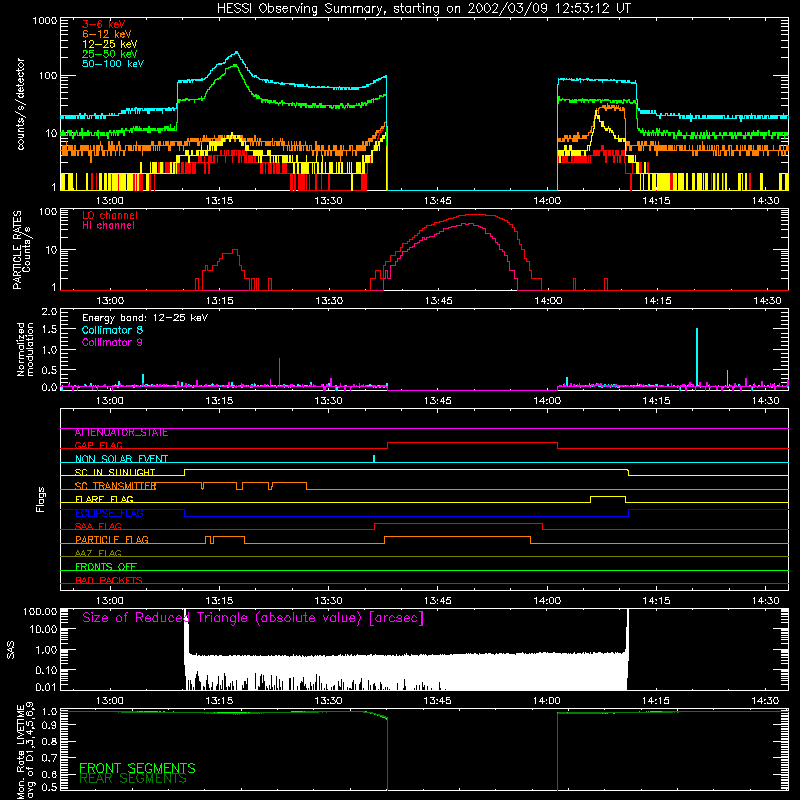Screen dimensions: 800x800
Task: Click the cyan NON_SOLAR_EVENT blip marker
Action: [x=374, y=459]
